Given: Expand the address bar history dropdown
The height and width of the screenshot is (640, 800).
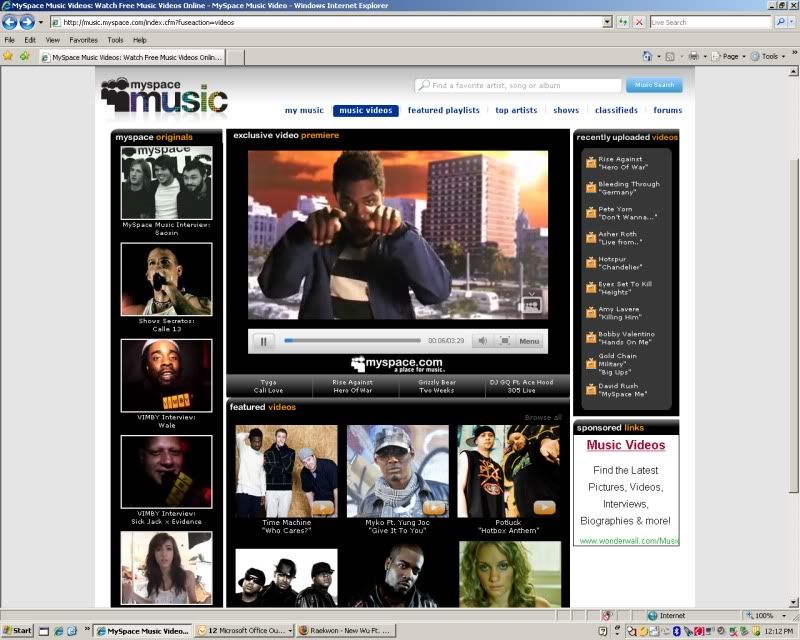Looking at the screenshot, I should click(x=607, y=22).
